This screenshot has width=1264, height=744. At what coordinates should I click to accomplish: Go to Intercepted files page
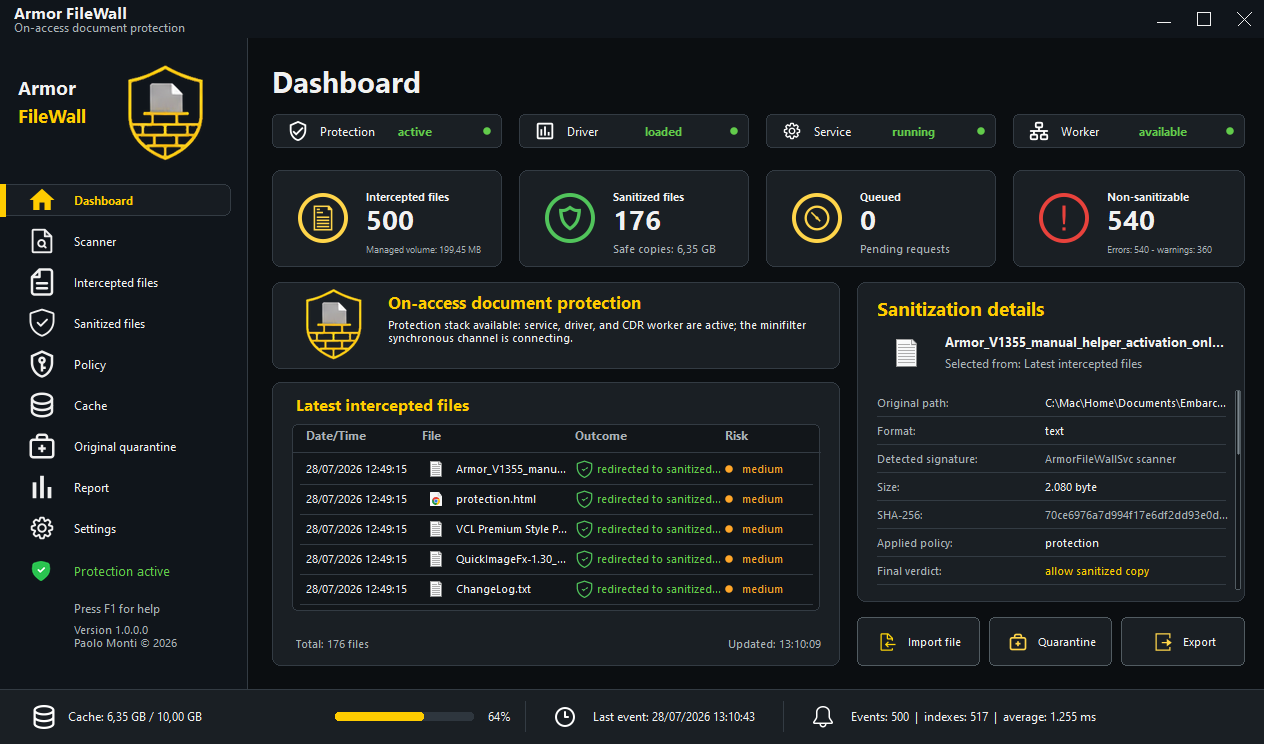118,282
